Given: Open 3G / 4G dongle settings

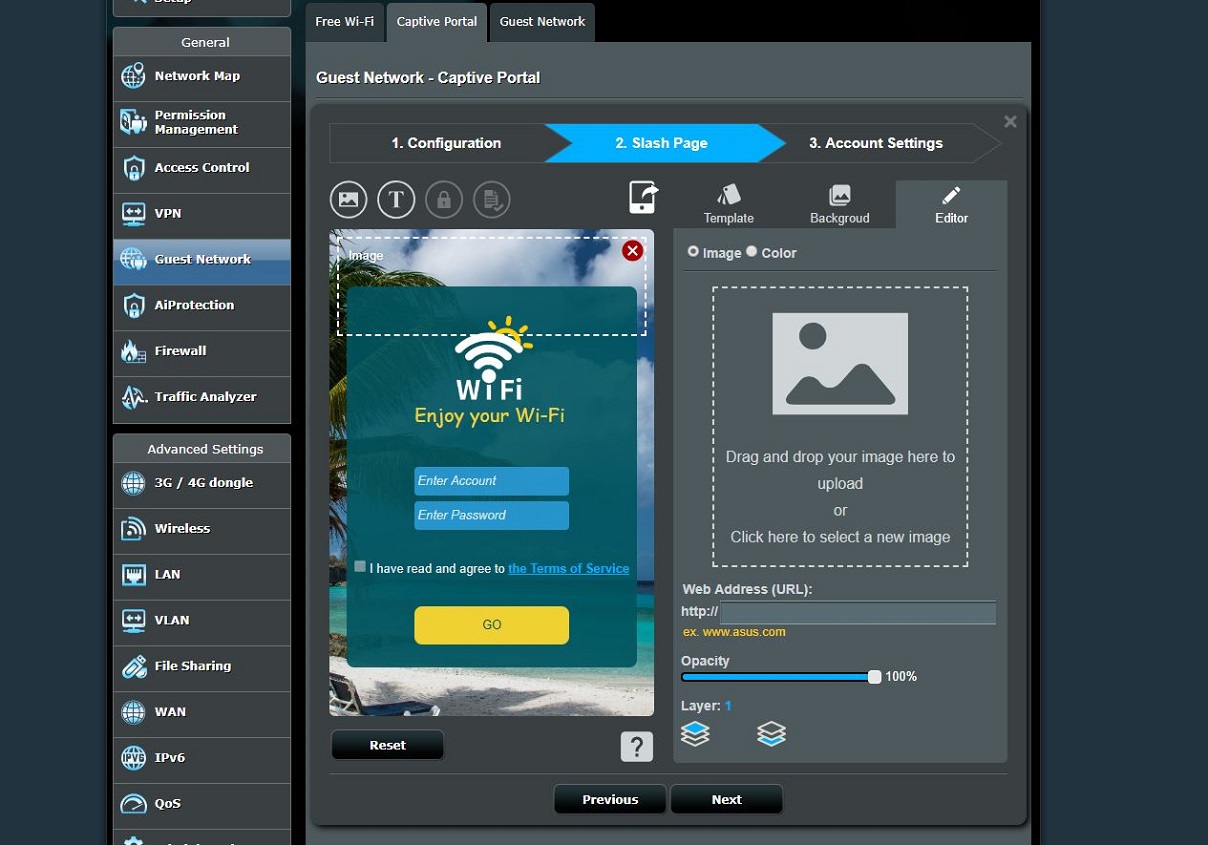Looking at the screenshot, I should 202,483.
